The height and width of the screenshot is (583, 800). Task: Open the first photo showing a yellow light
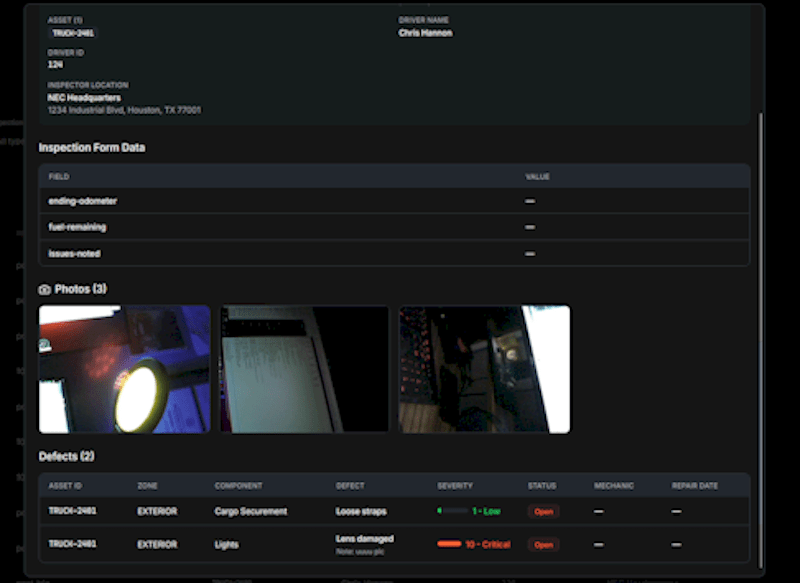click(124, 369)
